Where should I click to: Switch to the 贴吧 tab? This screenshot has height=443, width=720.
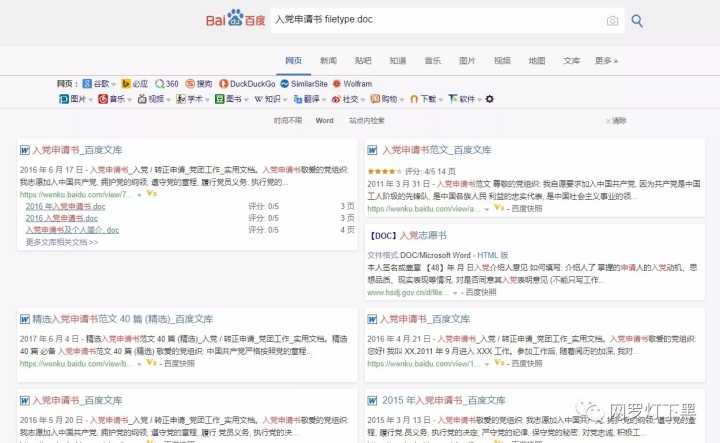(x=363, y=61)
